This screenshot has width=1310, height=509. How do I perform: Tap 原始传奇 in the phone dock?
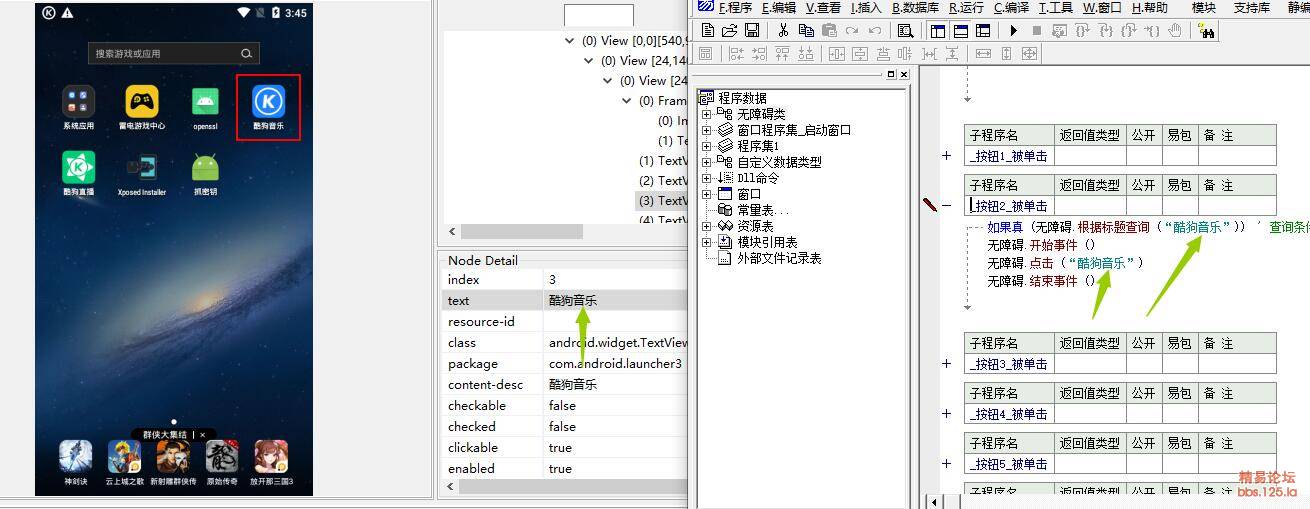pos(222,463)
